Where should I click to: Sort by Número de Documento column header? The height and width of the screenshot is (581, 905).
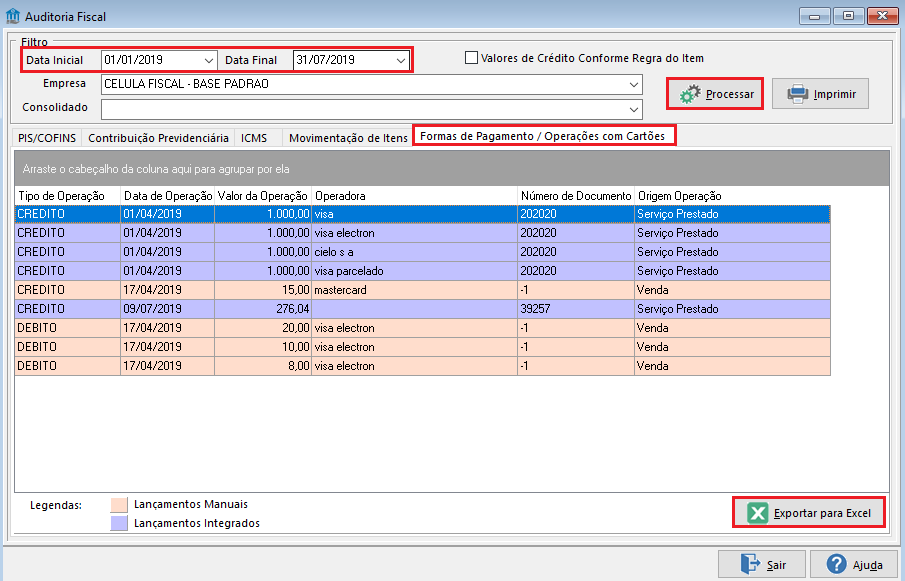click(x=576, y=196)
